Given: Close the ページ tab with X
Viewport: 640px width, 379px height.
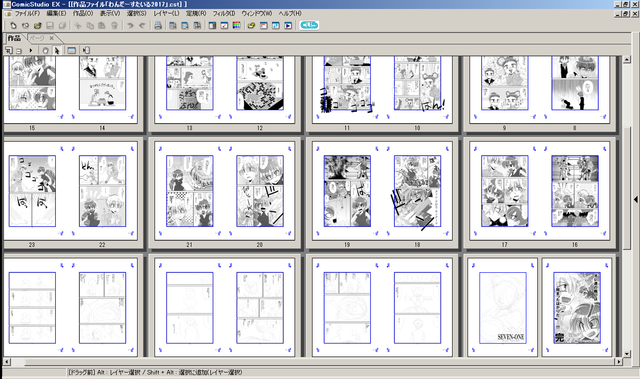Looking at the screenshot, I should click(51, 38).
